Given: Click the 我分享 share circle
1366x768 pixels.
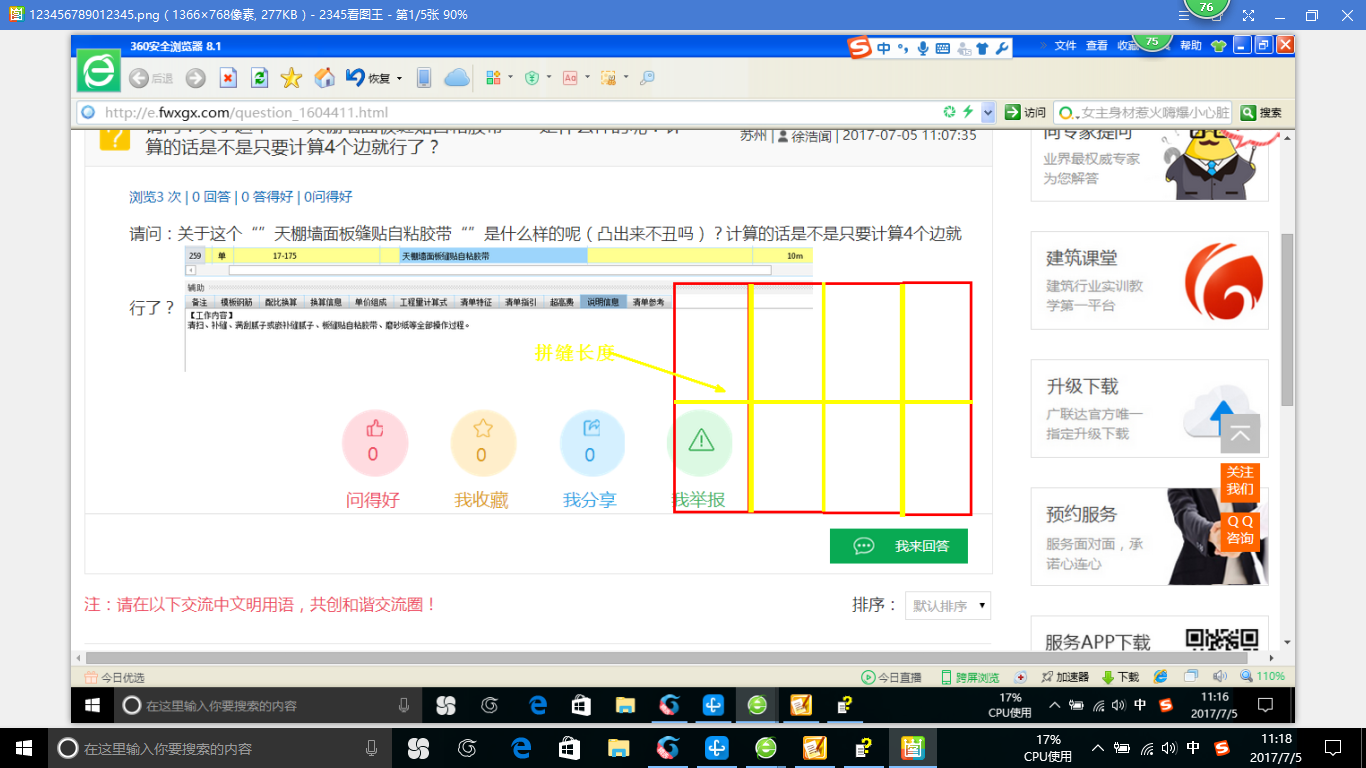Looking at the screenshot, I should (x=590, y=443).
